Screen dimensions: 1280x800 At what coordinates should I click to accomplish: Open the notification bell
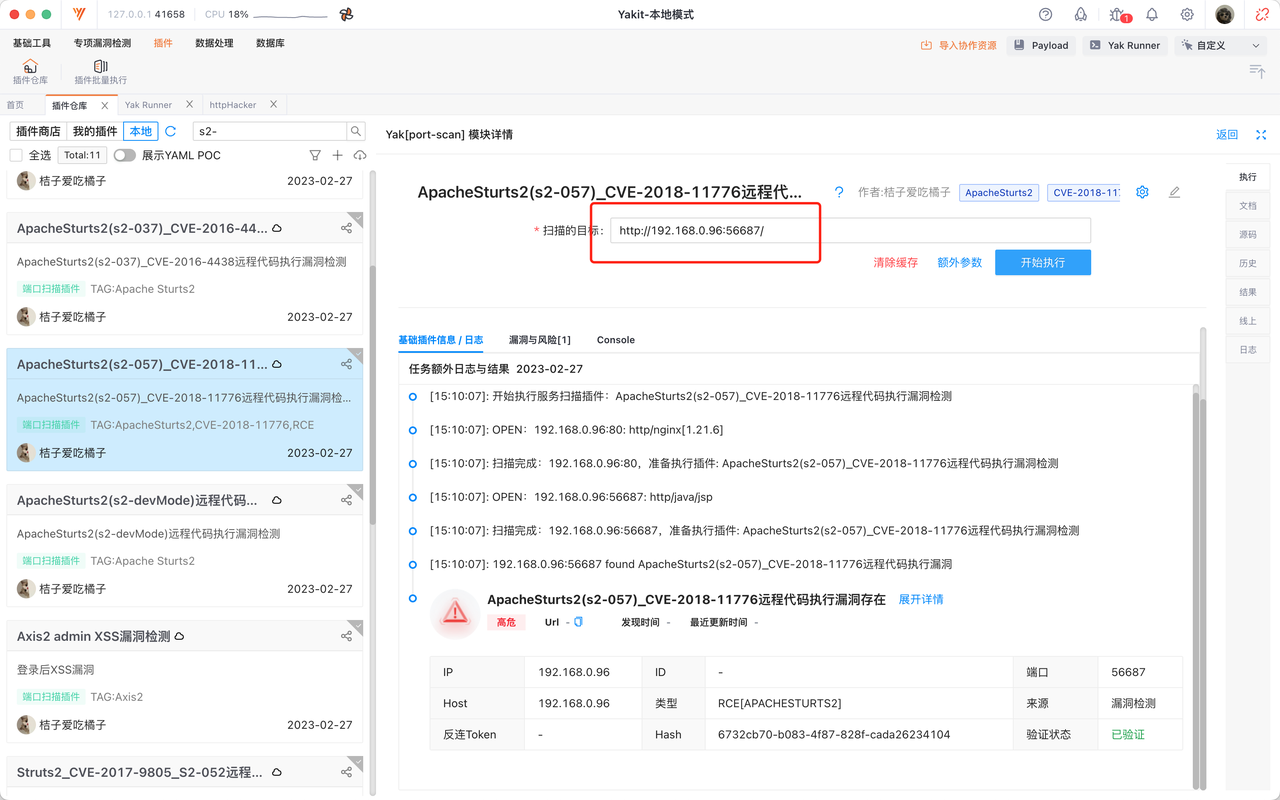click(1152, 15)
